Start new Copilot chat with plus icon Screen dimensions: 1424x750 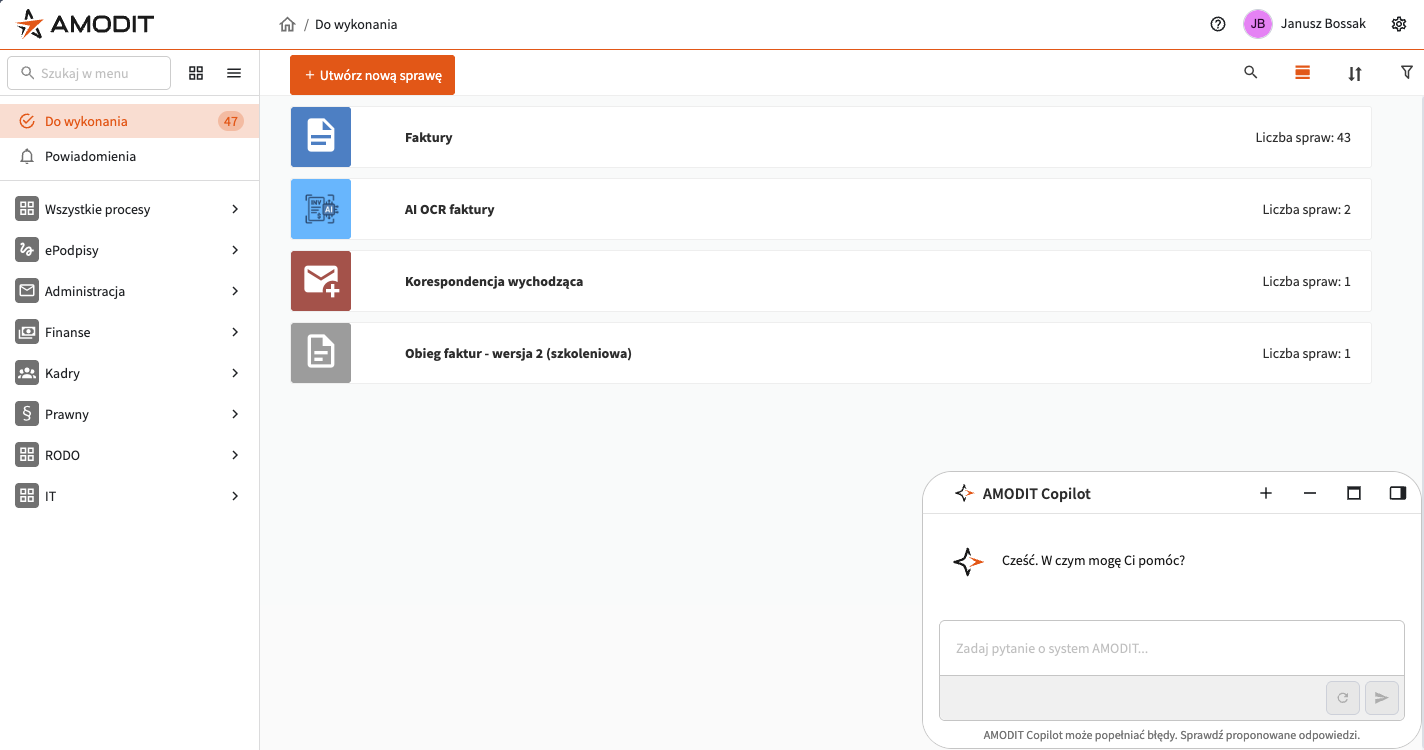coord(1265,493)
